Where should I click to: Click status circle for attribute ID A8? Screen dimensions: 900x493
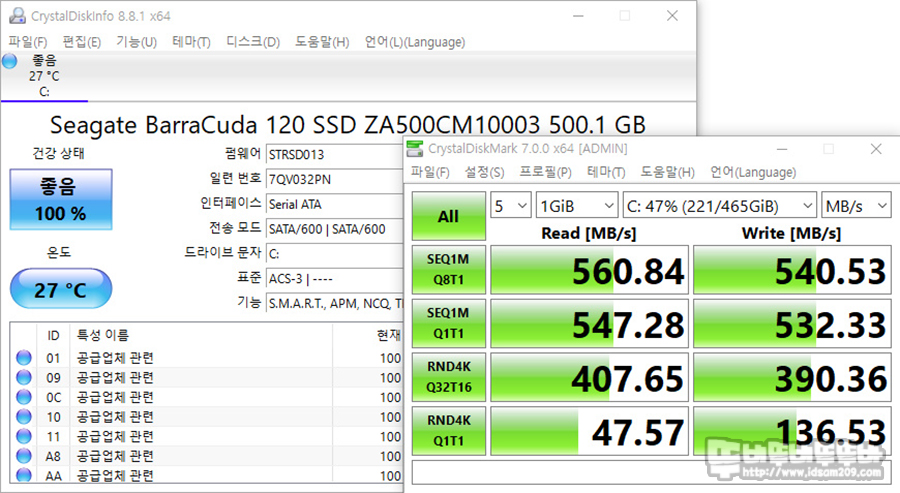tap(24, 456)
